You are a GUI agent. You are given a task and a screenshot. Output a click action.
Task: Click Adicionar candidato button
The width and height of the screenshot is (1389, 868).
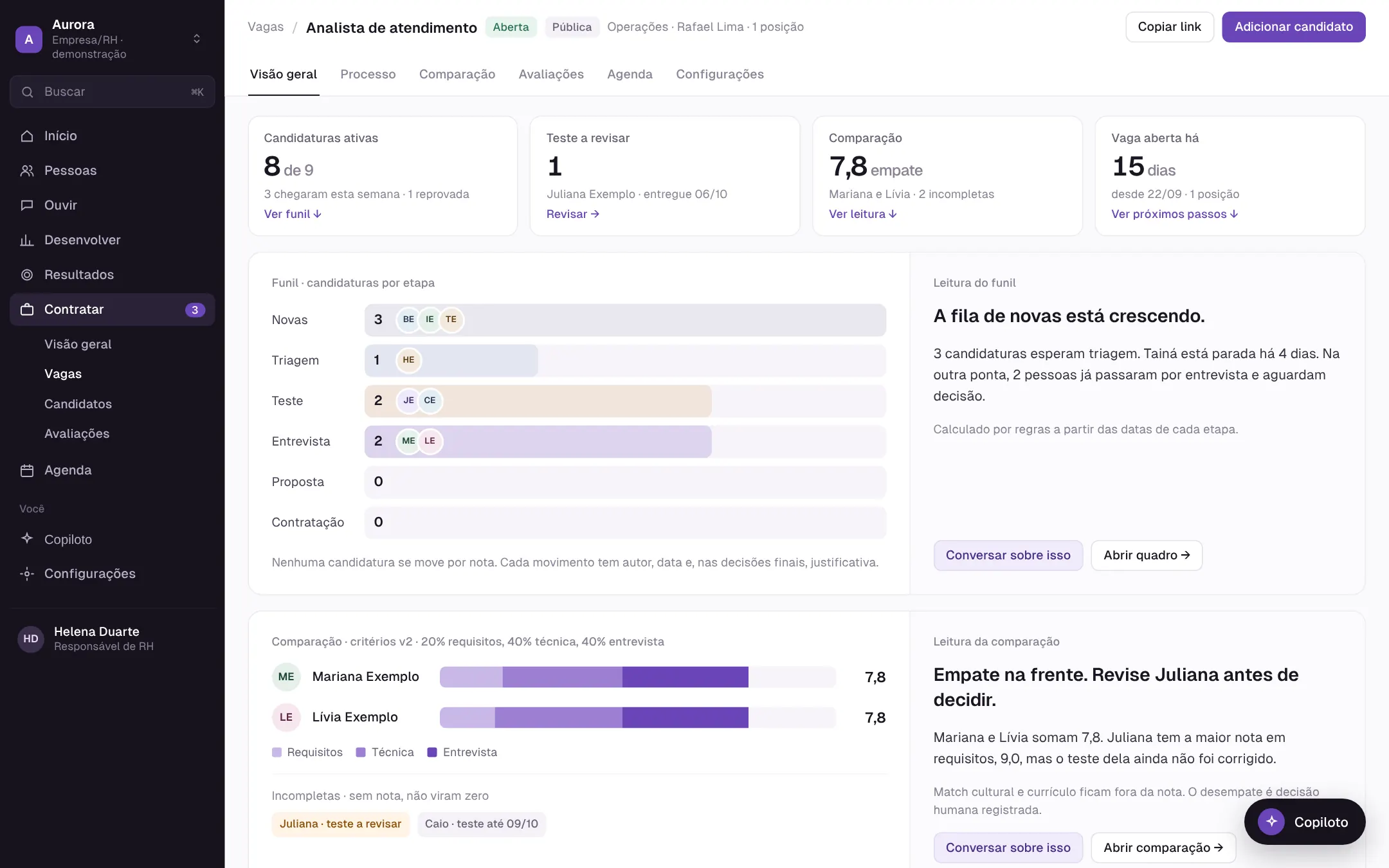point(1293,27)
